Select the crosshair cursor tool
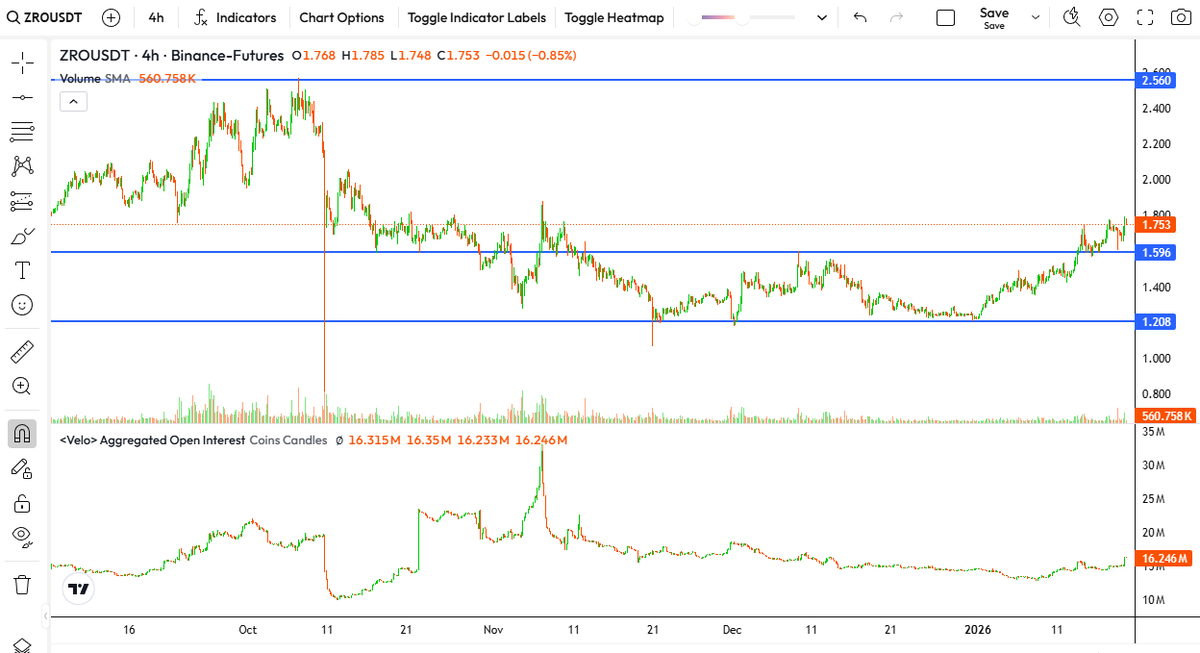 pos(22,63)
